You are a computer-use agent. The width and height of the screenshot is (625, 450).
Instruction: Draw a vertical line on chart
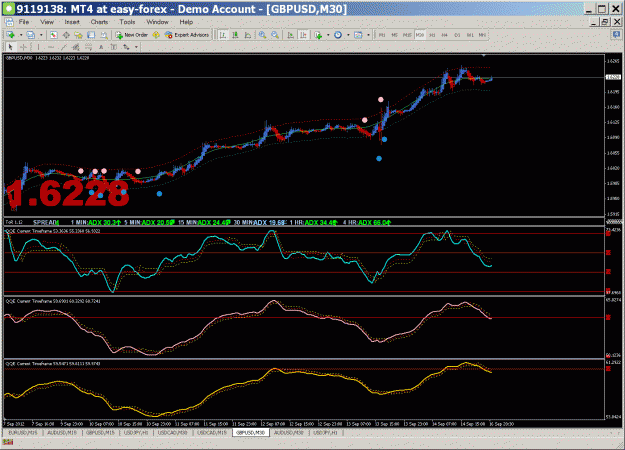pos(38,47)
